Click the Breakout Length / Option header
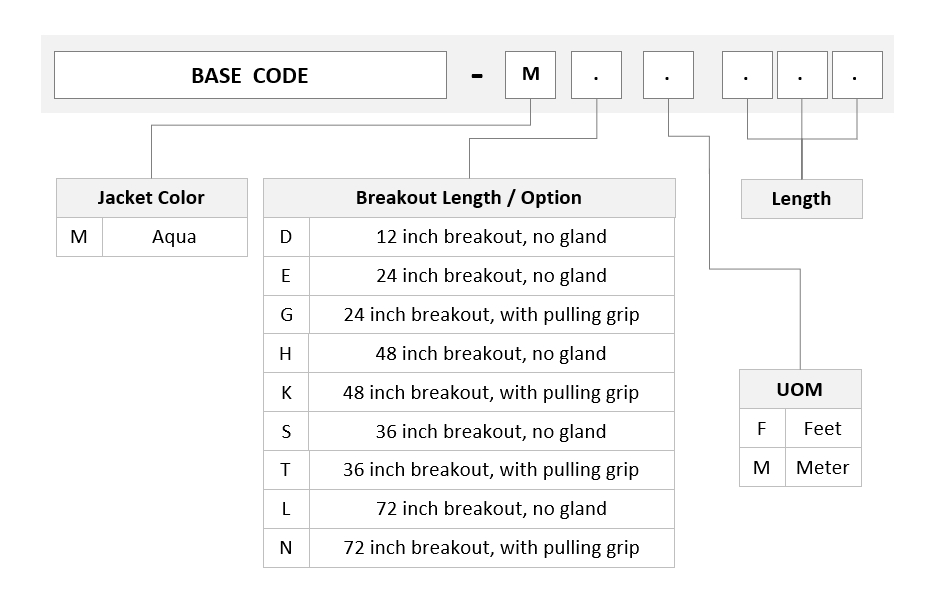The width and height of the screenshot is (949, 592). 469,198
